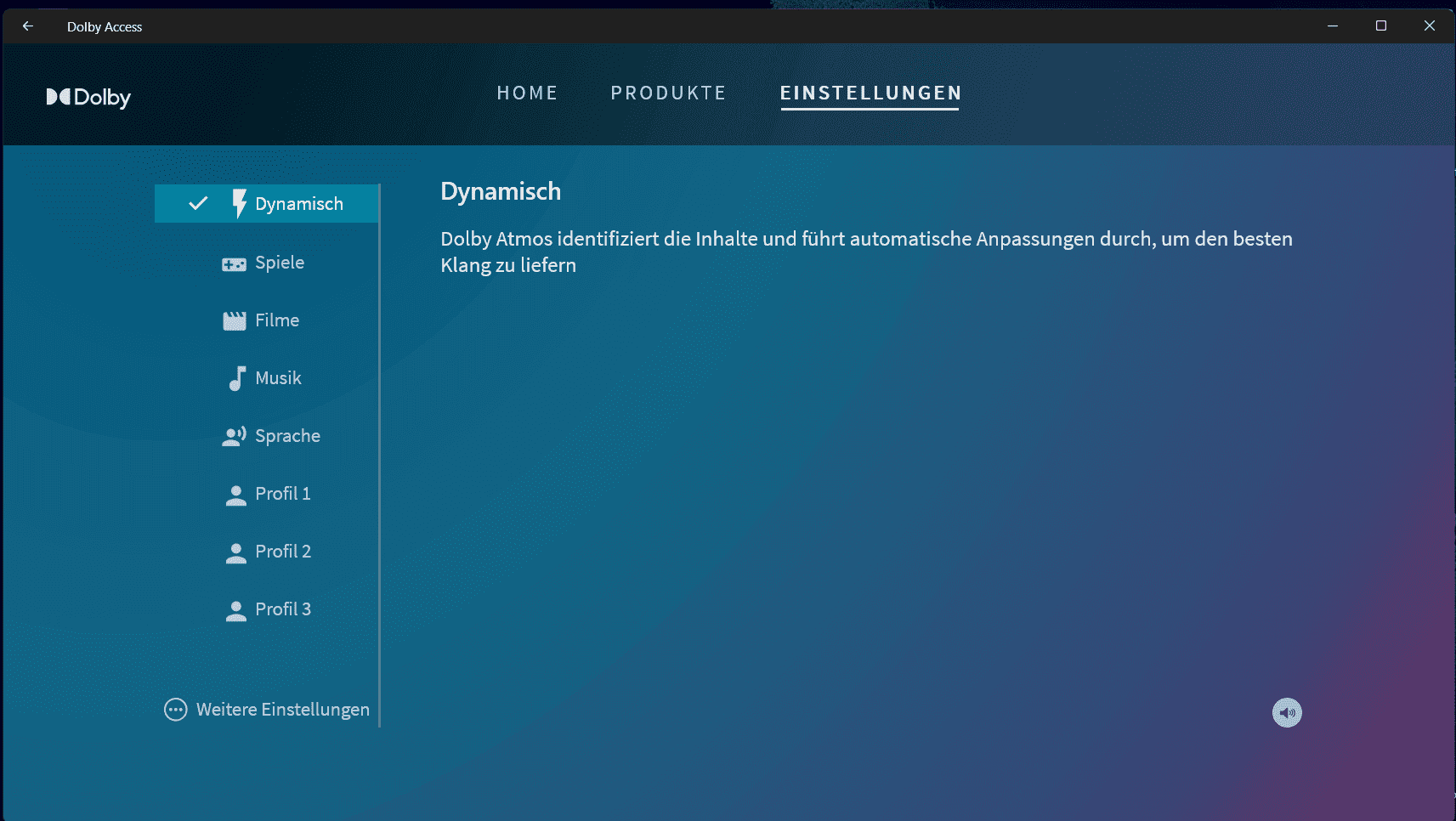
Task: Click the speaking person Sprache icon
Action: (x=234, y=437)
